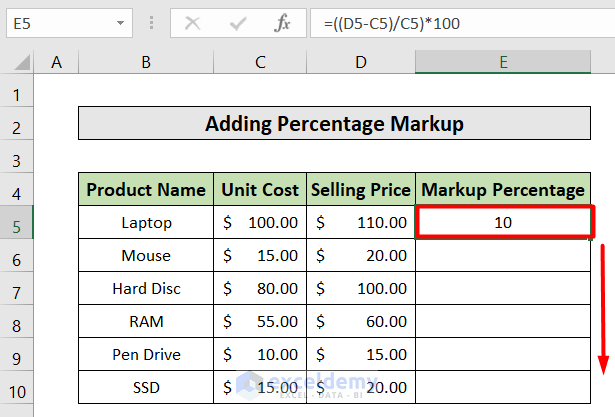Viewport: 615px width, 417px height.
Task: Select column E header
Action: tap(504, 63)
